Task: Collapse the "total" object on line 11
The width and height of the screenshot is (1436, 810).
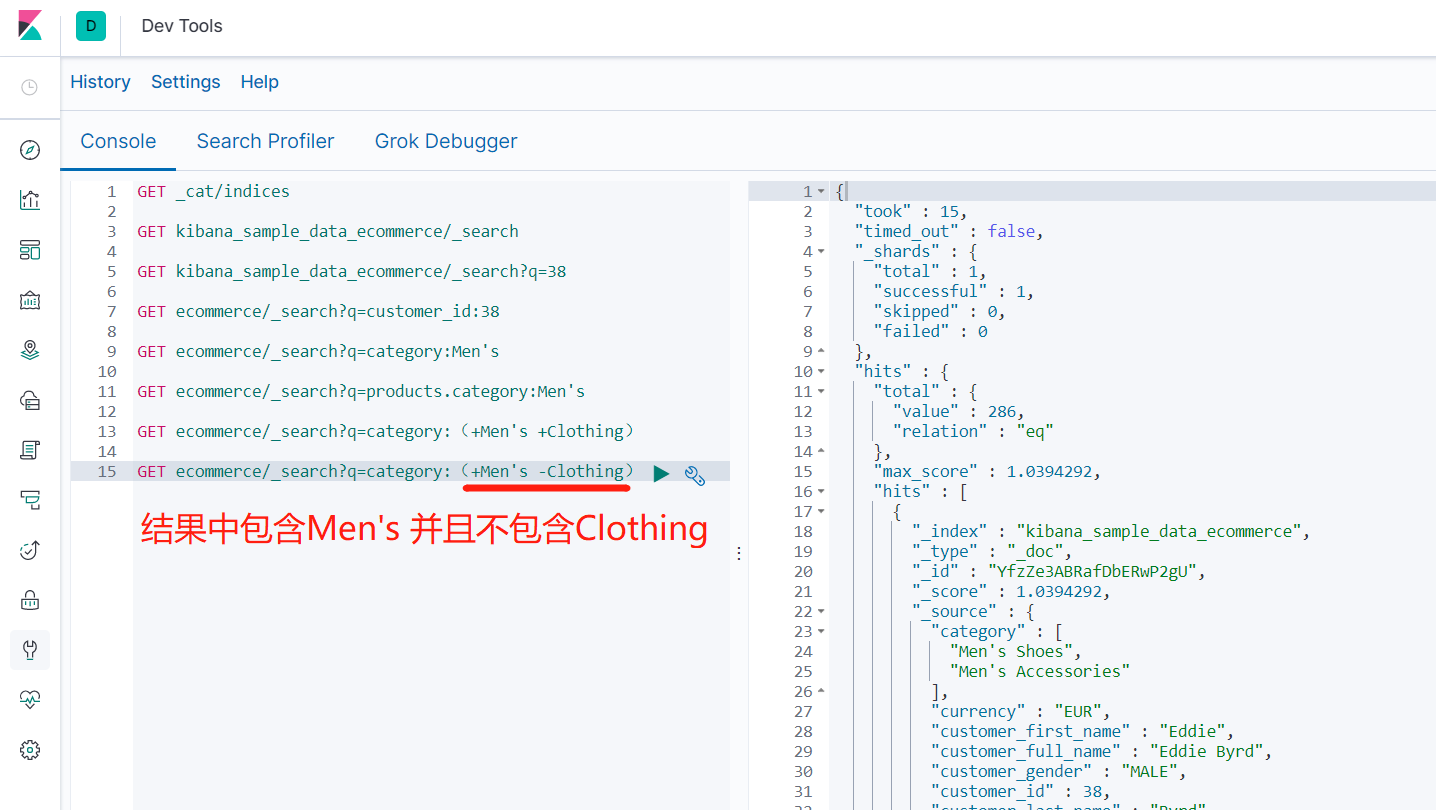Action: 822,391
